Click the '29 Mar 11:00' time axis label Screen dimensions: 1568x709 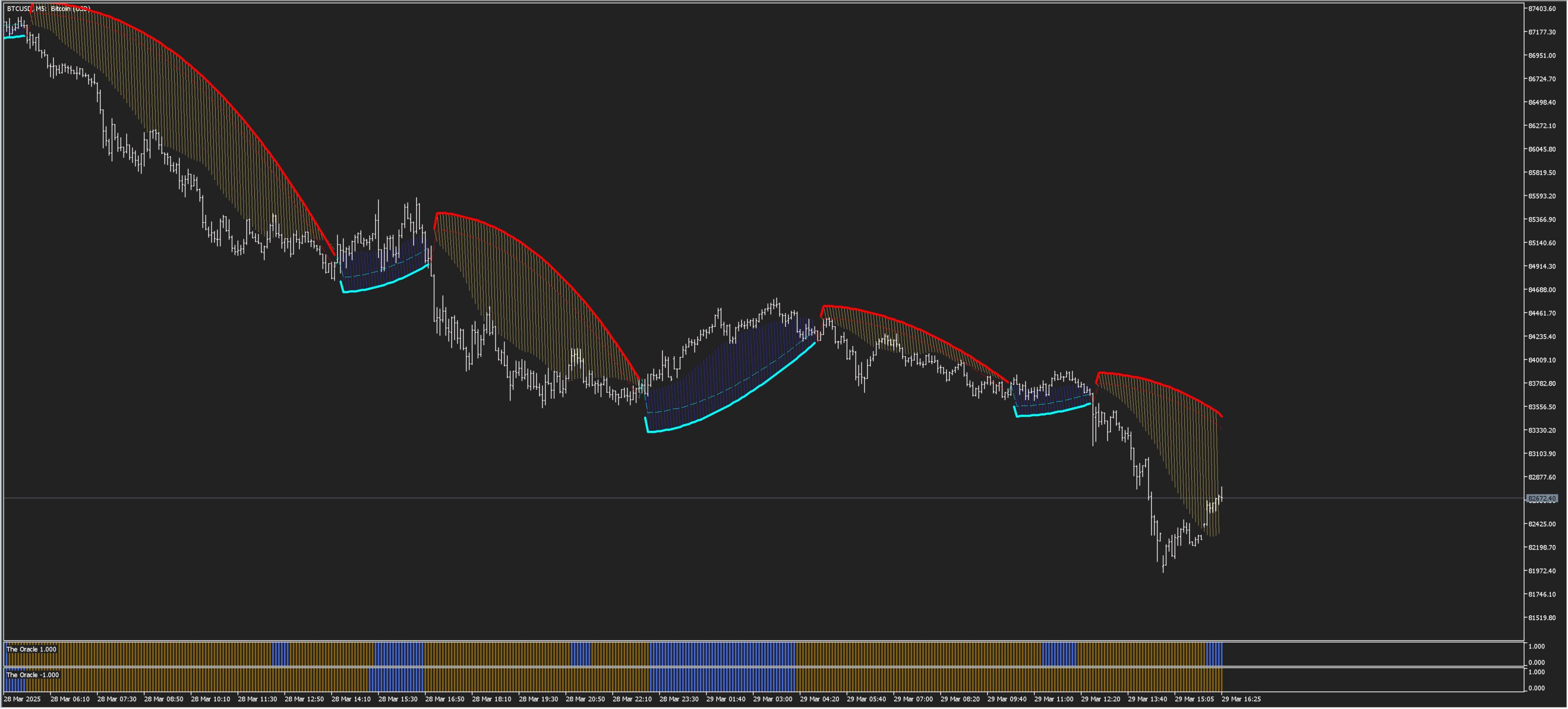click(x=1054, y=699)
